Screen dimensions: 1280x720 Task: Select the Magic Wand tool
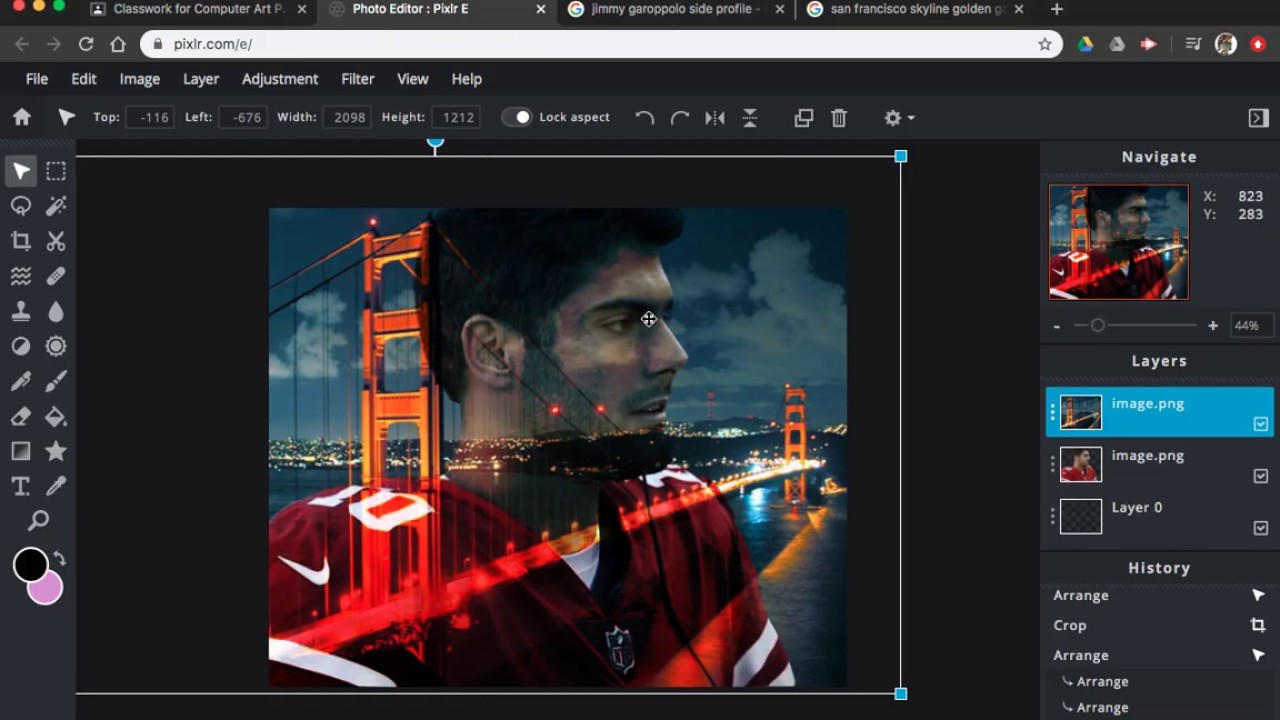[x=56, y=206]
